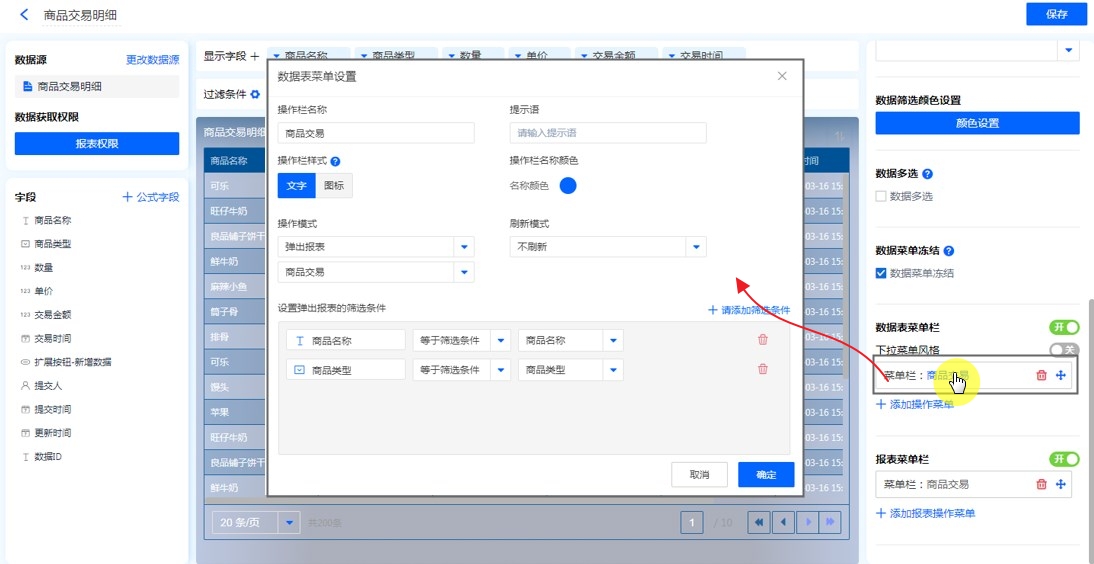1094x564 pixels.
Task: Click the 请添加筛选条件 link
Action: 749,310
